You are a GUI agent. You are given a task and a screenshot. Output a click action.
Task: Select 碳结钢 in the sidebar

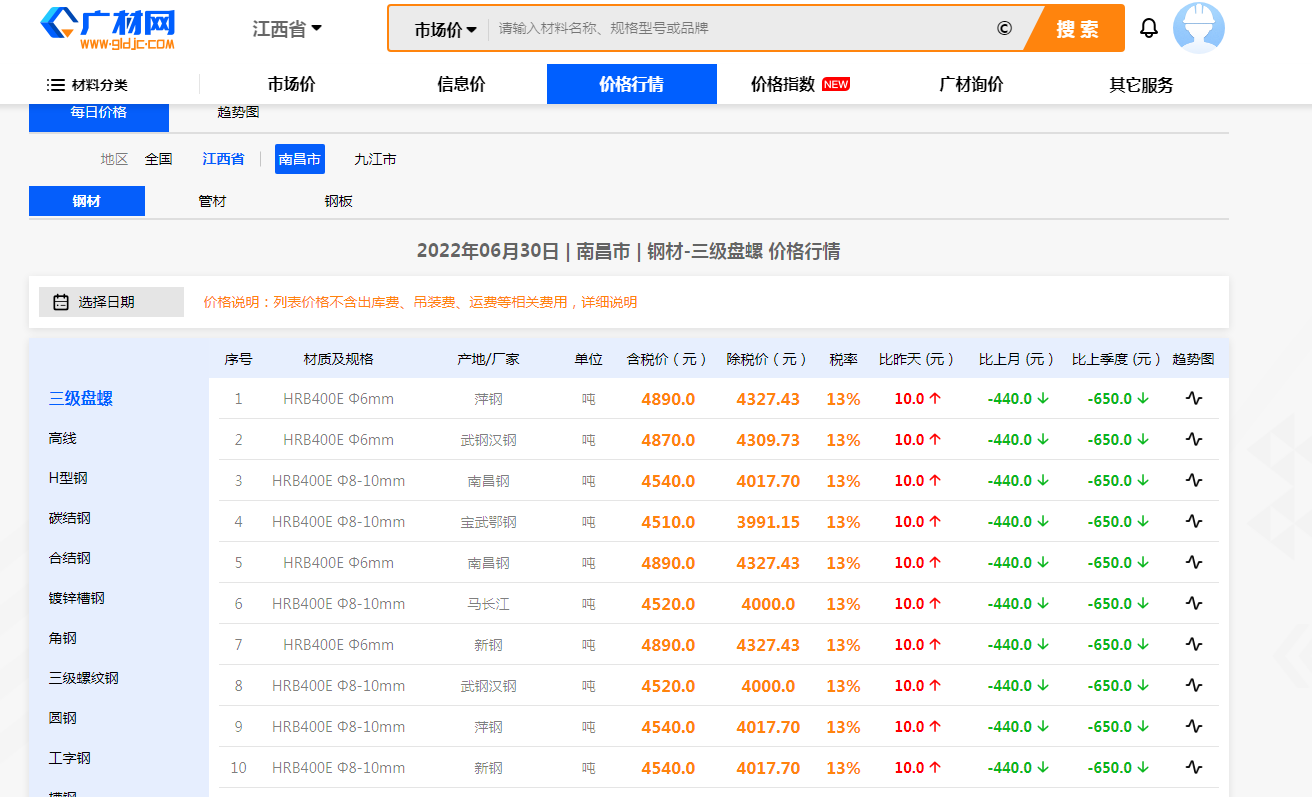pyautogui.click(x=70, y=518)
